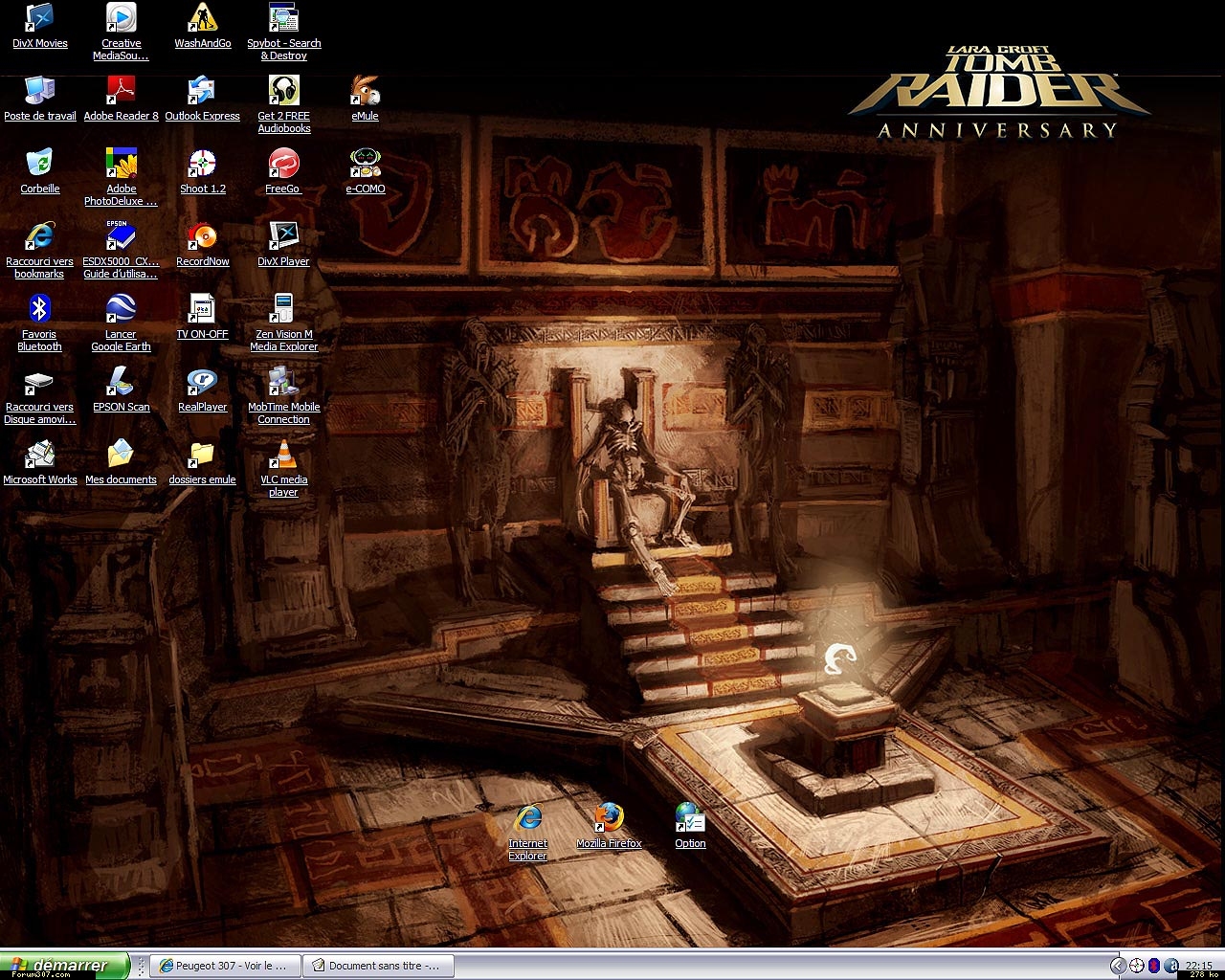1225x980 pixels.
Task: Select the Option desktop icon
Action: pyautogui.click(x=690, y=826)
